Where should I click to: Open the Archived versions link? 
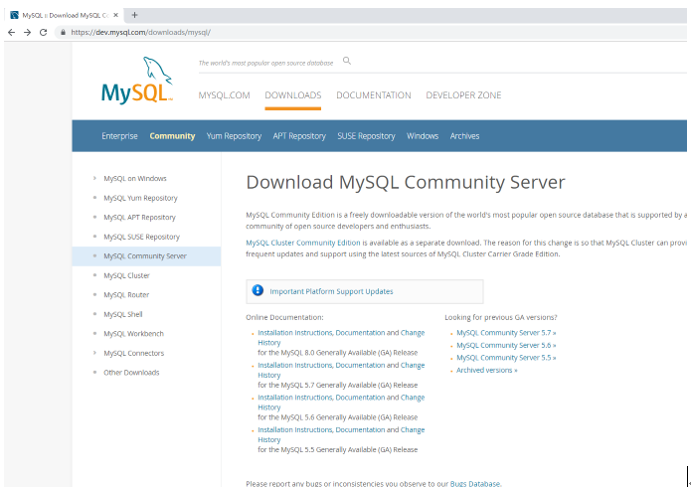coord(487,370)
